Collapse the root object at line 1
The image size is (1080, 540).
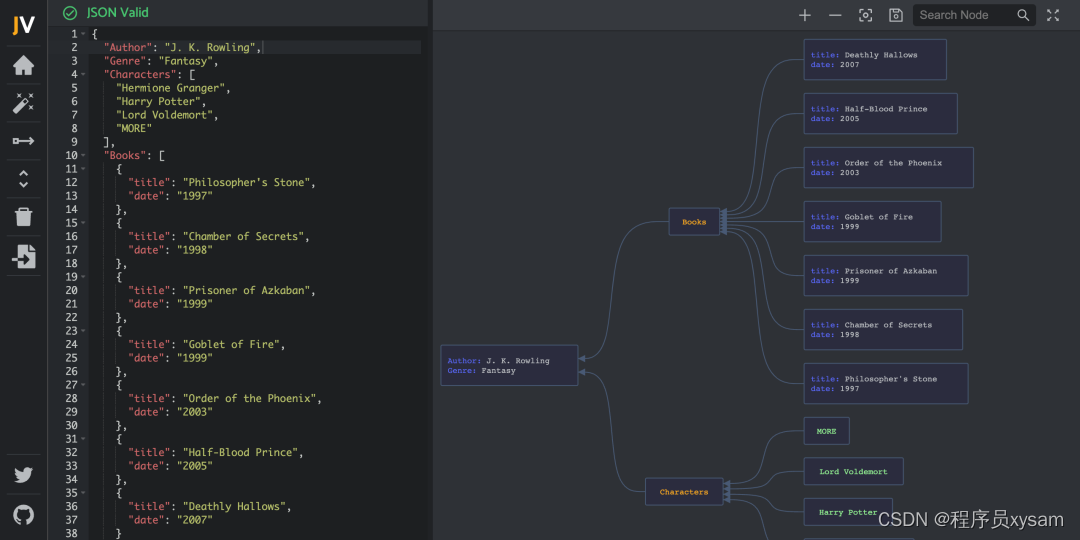83,34
